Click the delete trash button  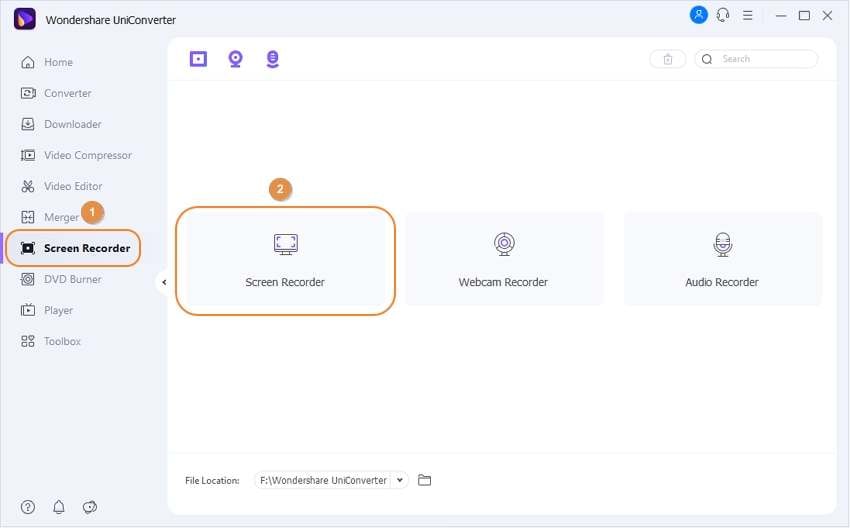point(668,59)
